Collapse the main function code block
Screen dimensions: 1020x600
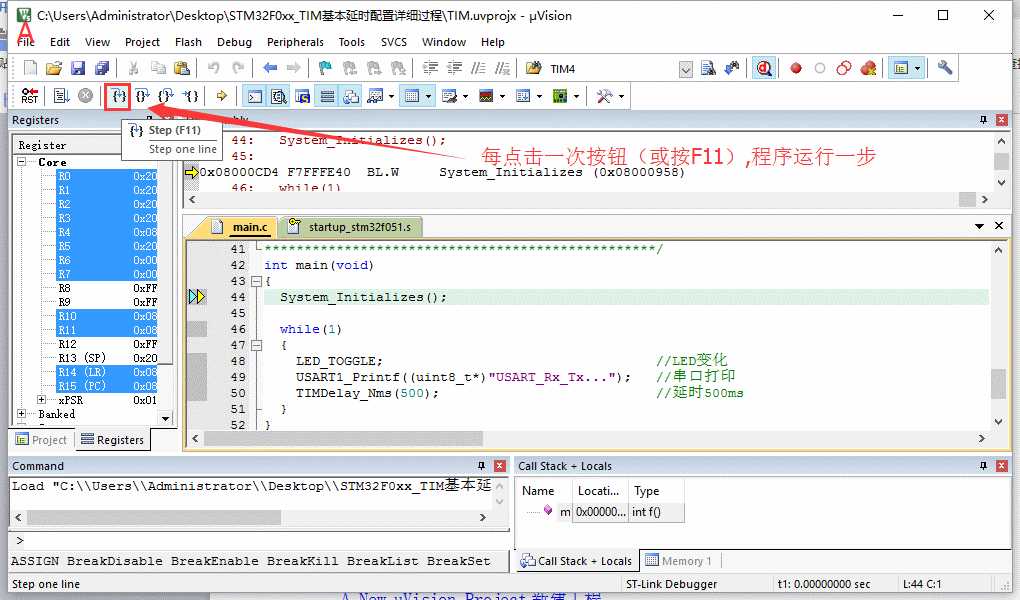(x=256, y=281)
